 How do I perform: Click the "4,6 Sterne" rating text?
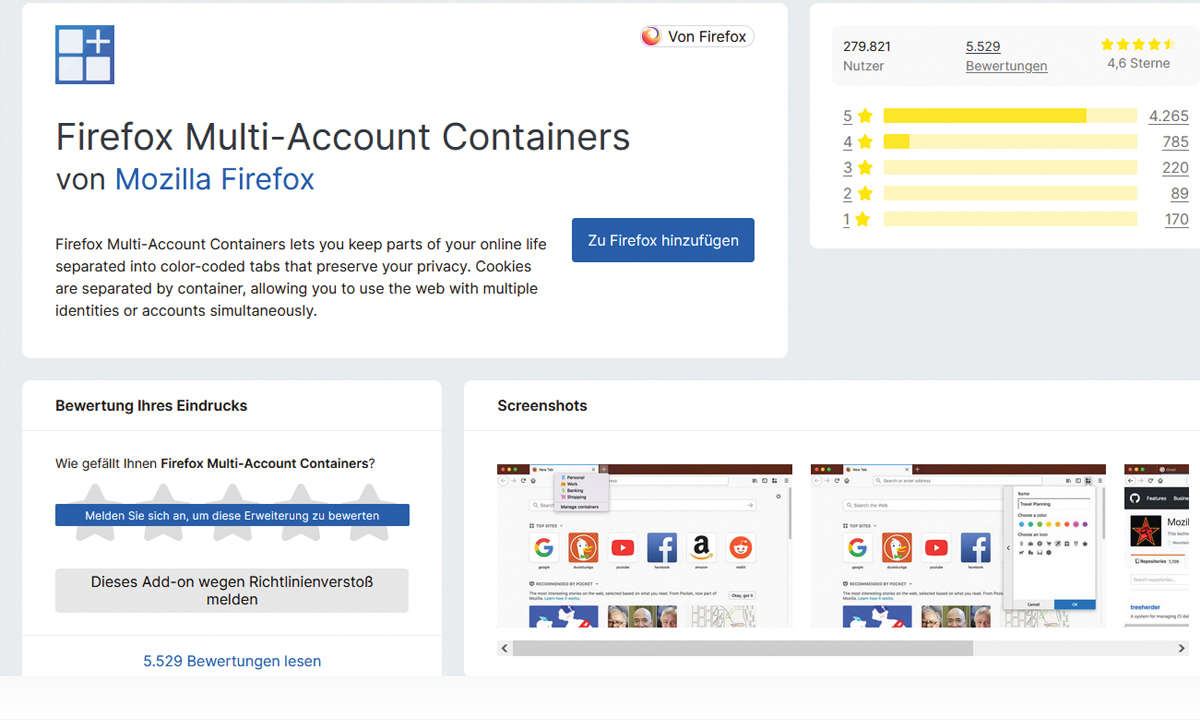(x=1138, y=63)
